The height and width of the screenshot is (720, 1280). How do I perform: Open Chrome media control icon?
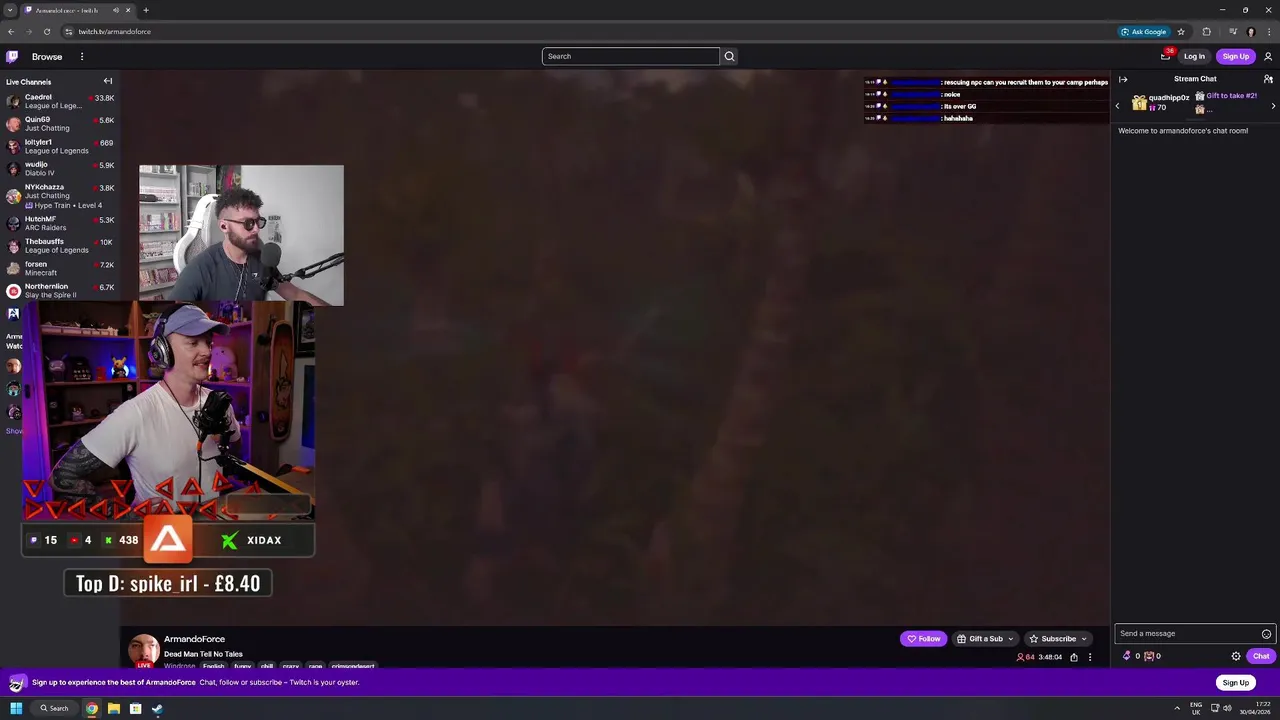pyautogui.click(x=1232, y=32)
